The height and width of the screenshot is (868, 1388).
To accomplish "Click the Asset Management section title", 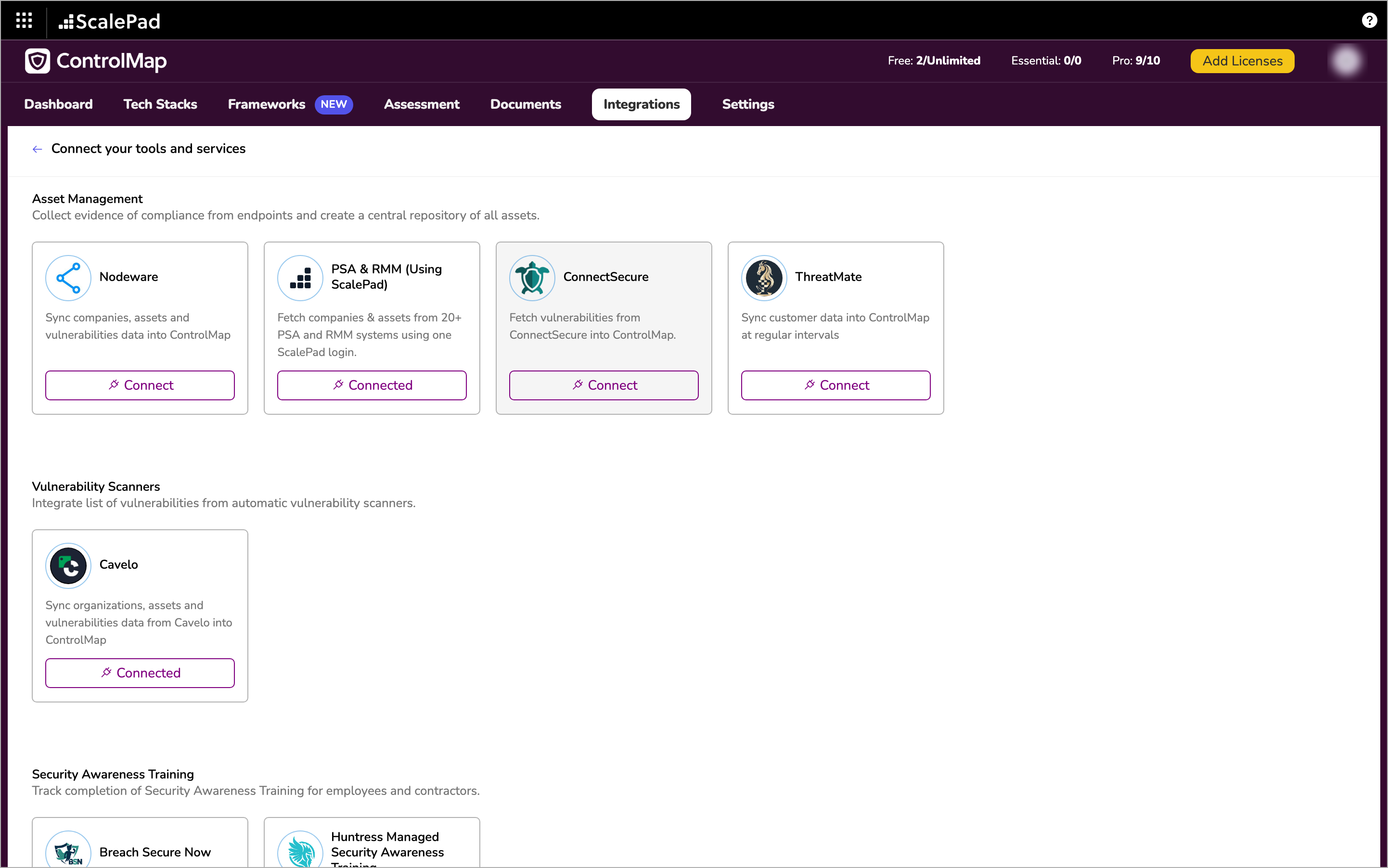I will (87, 199).
